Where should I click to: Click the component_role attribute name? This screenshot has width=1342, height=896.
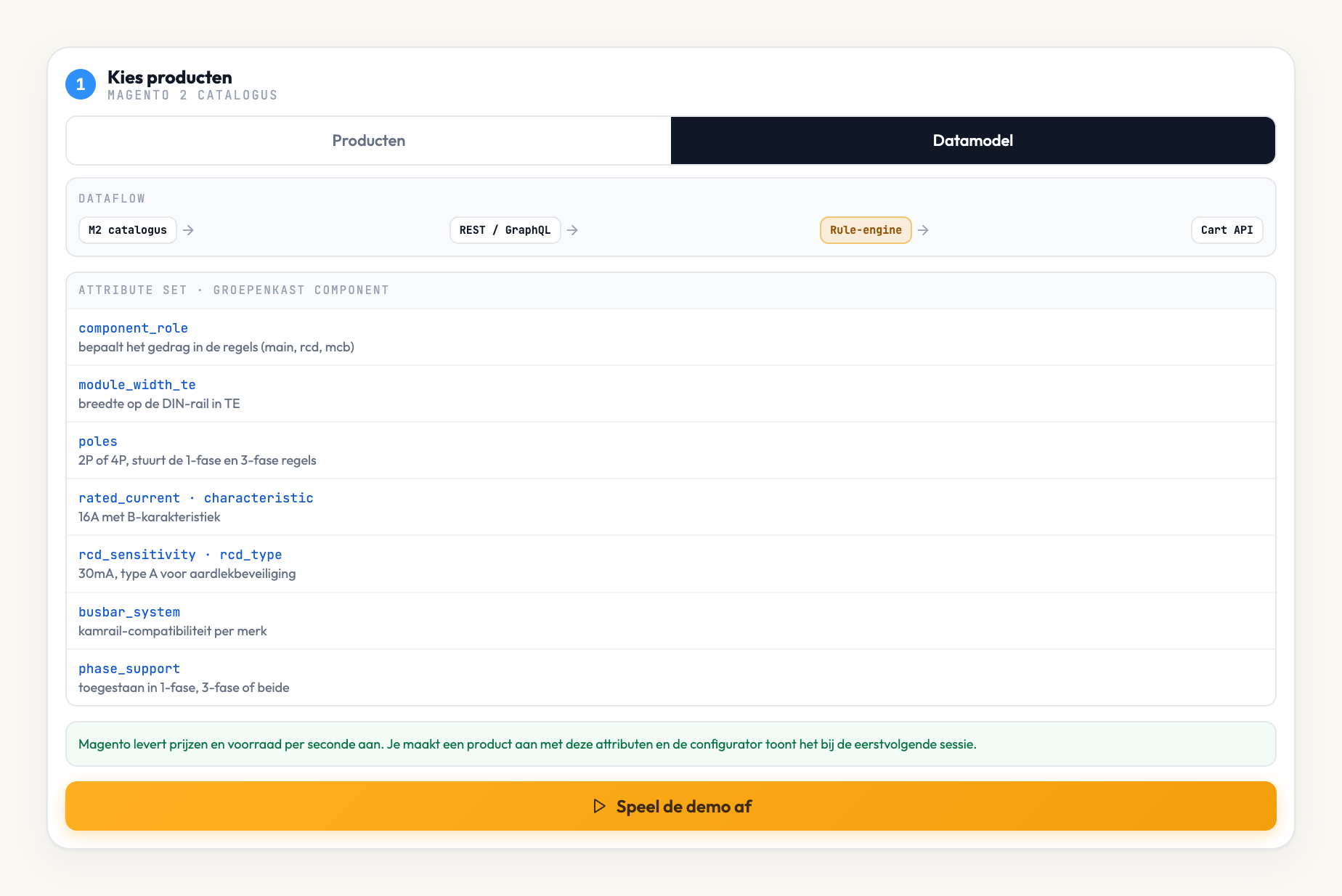pos(133,328)
